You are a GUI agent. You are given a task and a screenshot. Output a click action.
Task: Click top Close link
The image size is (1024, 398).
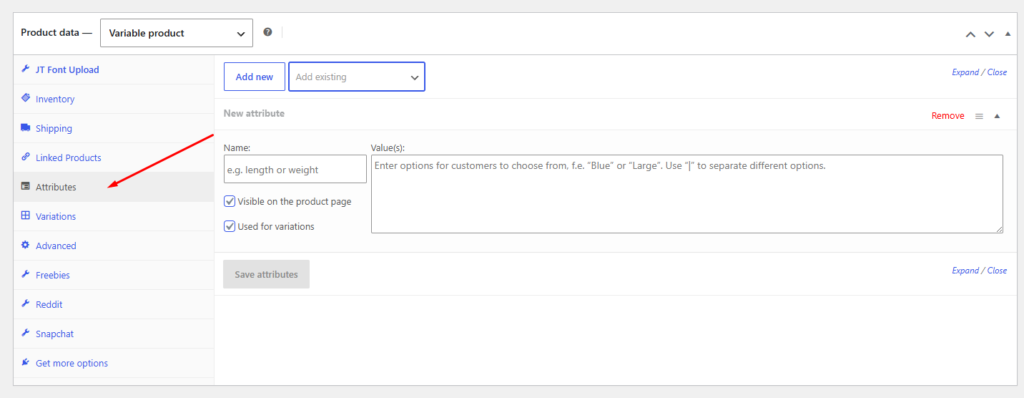click(997, 73)
